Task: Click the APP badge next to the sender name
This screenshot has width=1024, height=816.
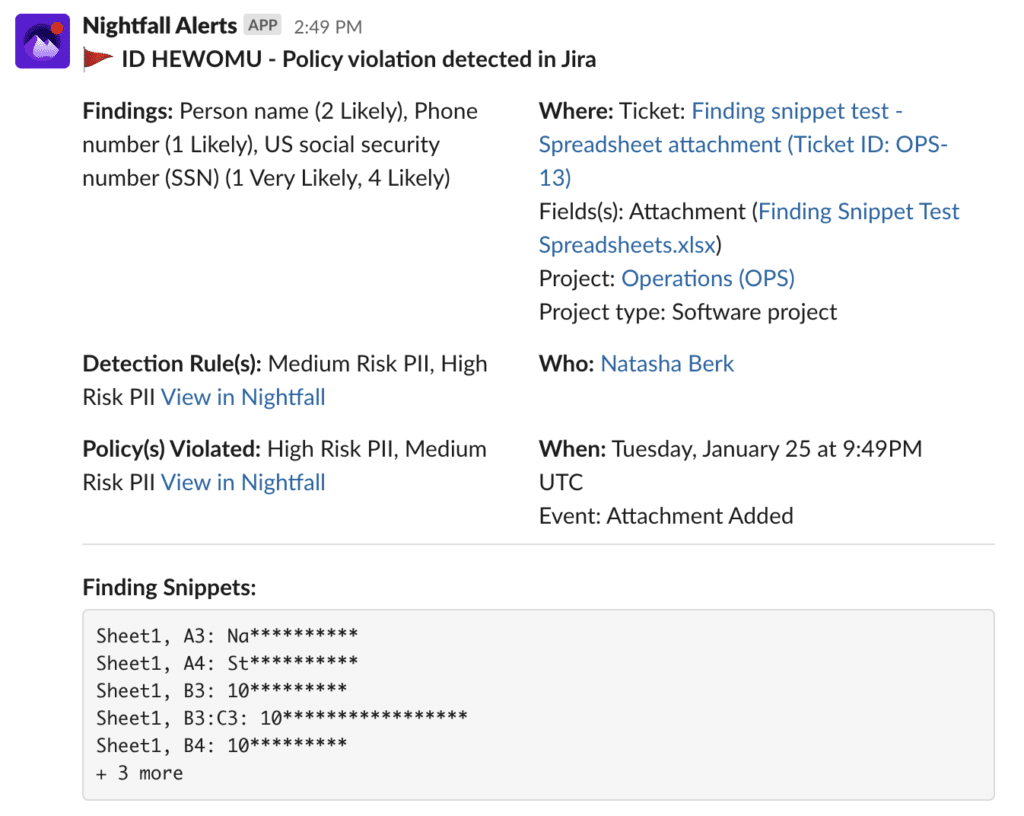Action: [263, 26]
